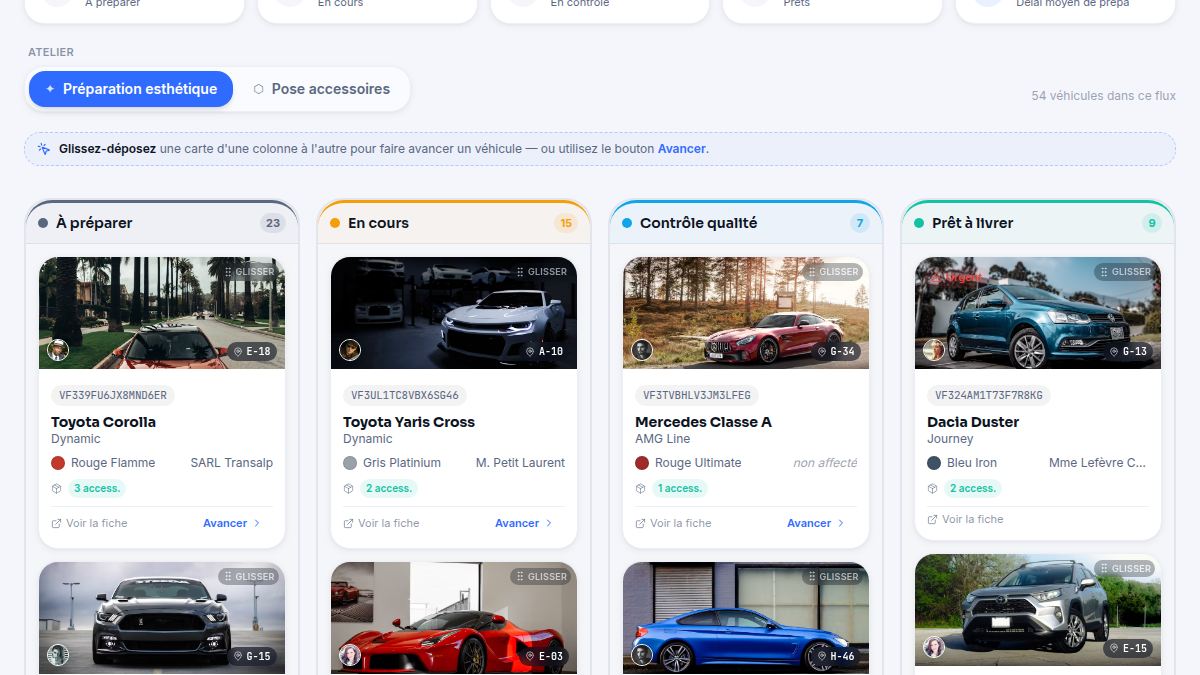Click the count badge 15 in En cours

[566, 223]
